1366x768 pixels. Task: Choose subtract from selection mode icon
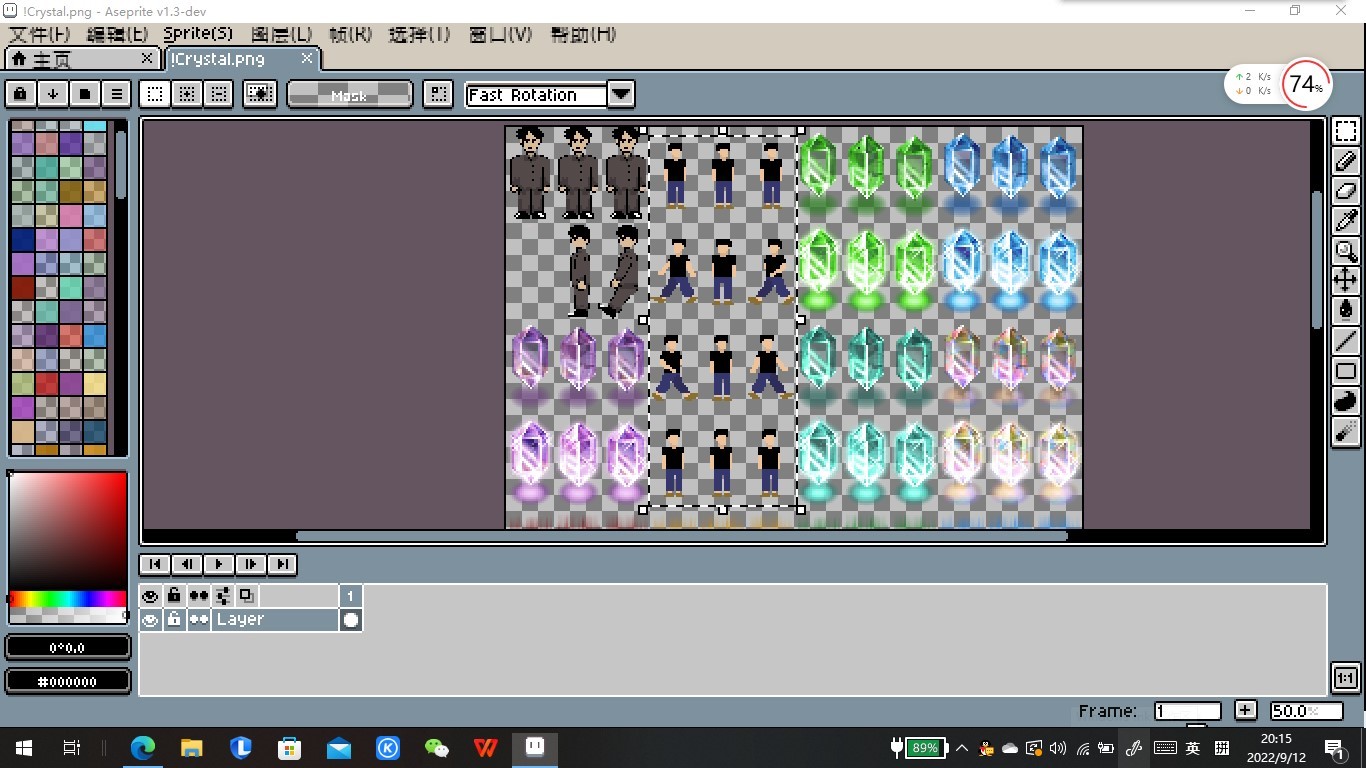tap(218, 94)
